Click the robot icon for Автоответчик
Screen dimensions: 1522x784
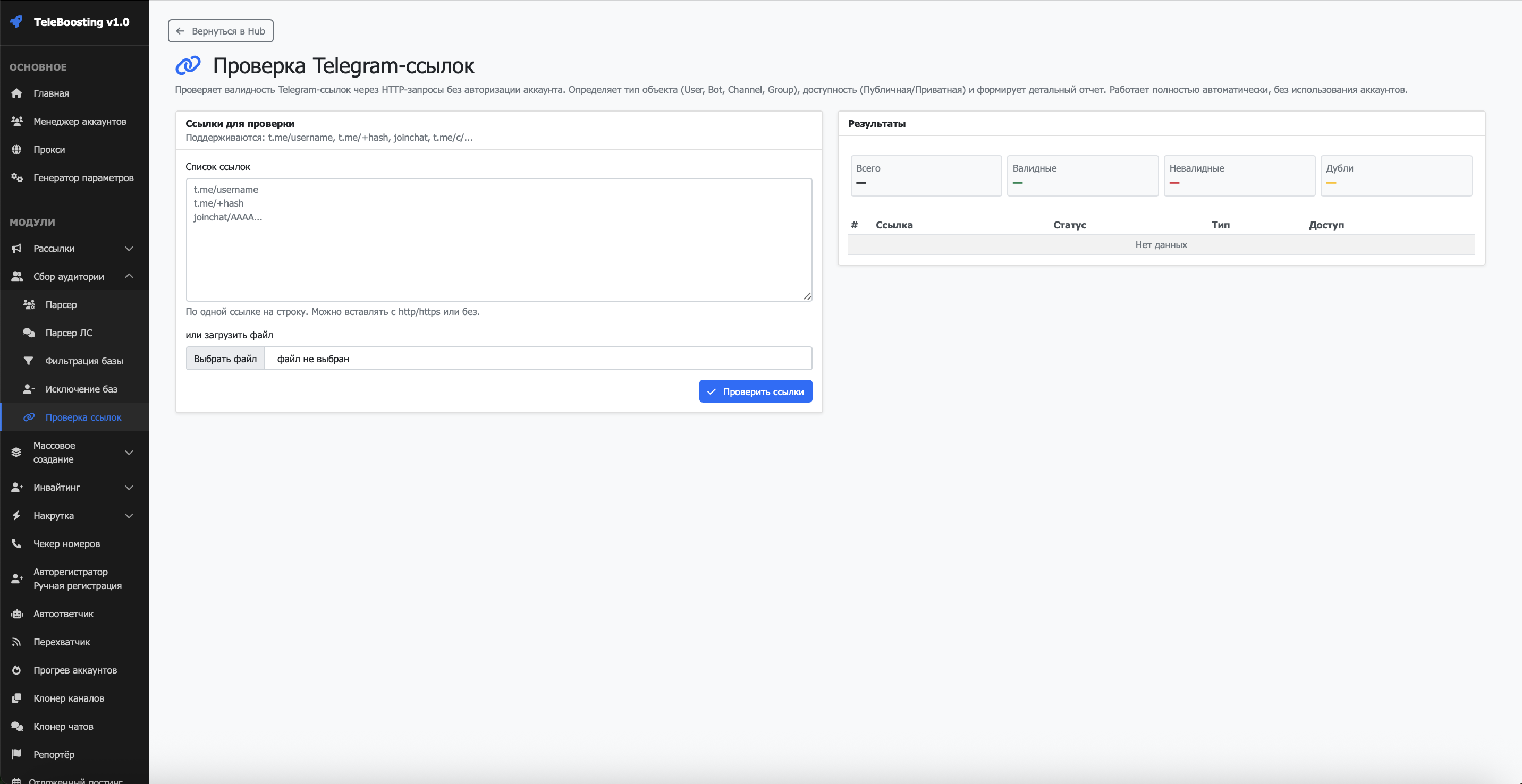[x=16, y=614]
